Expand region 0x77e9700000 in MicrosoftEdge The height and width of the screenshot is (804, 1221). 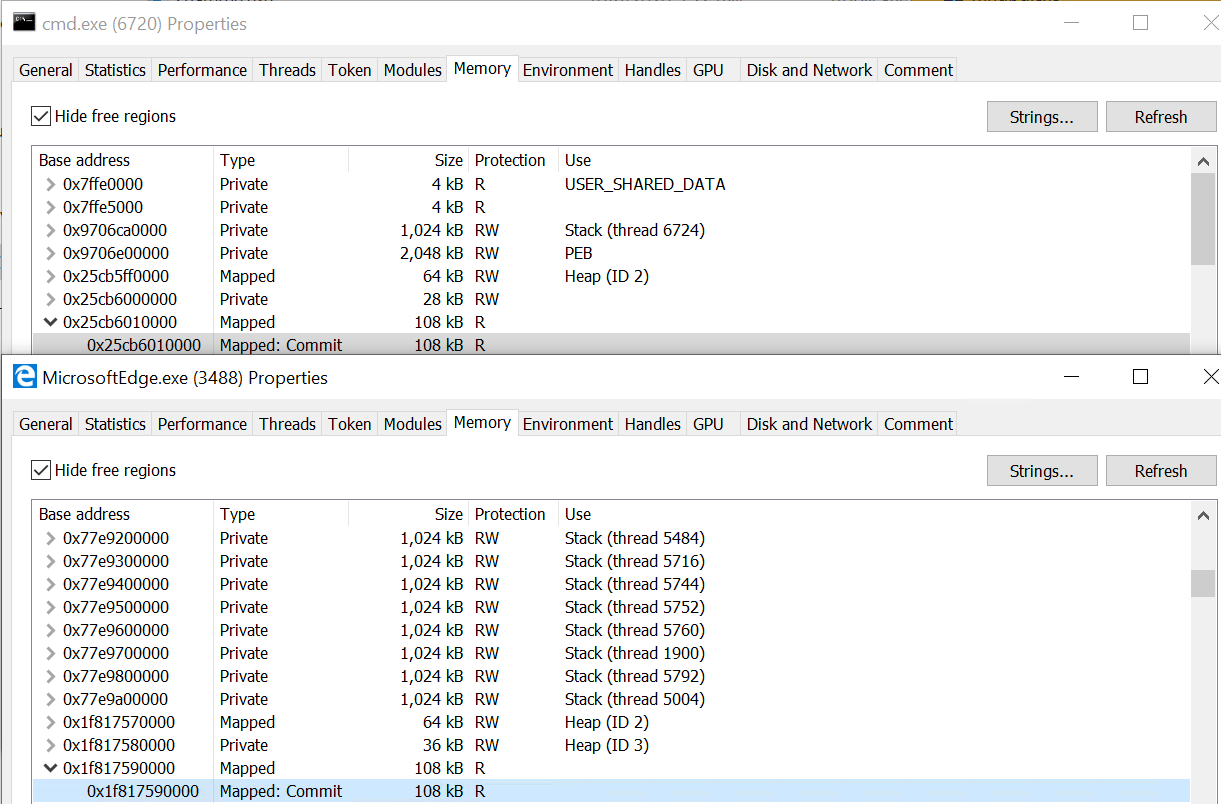(51, 653)
